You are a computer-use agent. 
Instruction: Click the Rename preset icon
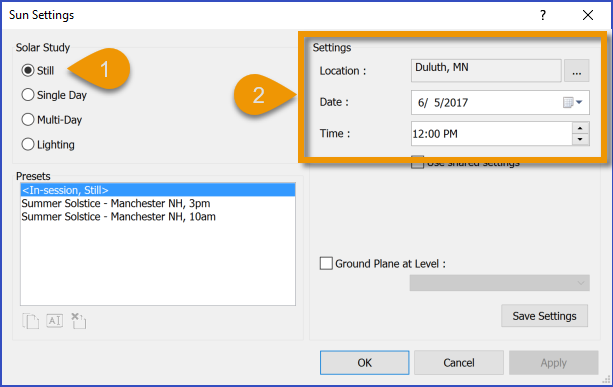55,321
